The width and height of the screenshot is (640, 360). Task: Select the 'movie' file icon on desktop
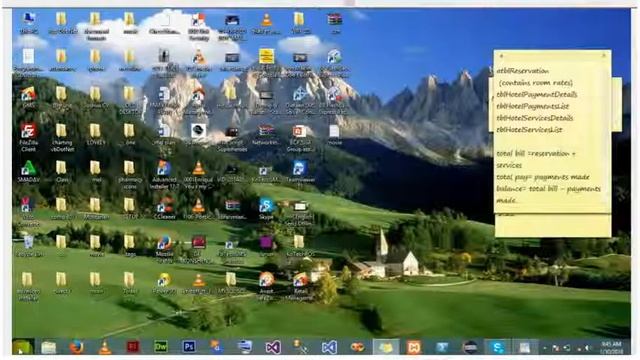[x=334, y=134]
